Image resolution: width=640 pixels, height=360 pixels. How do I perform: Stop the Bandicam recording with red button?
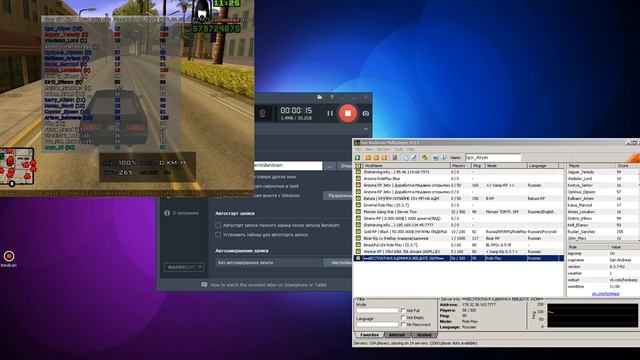point(348,113)
